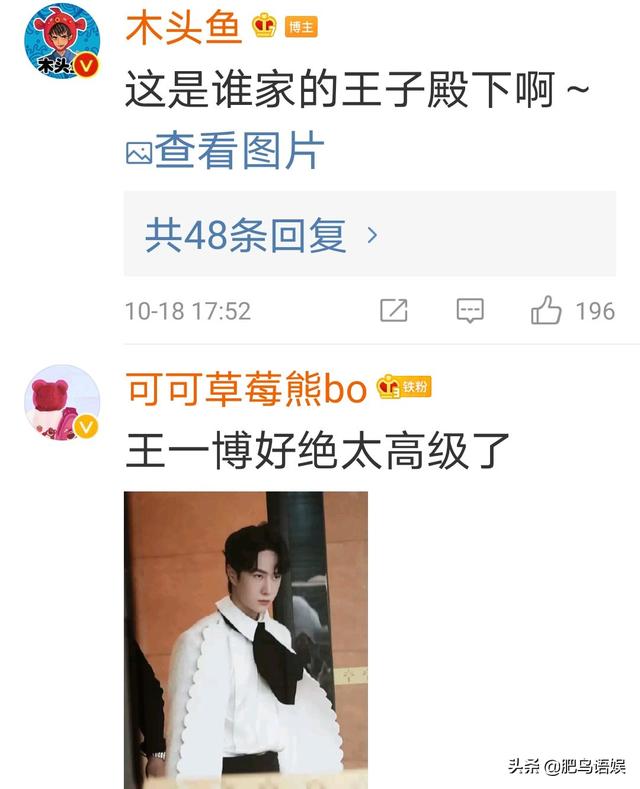Tap verified V badge on 可可草莓熊bo avatar

pos(86,427)
